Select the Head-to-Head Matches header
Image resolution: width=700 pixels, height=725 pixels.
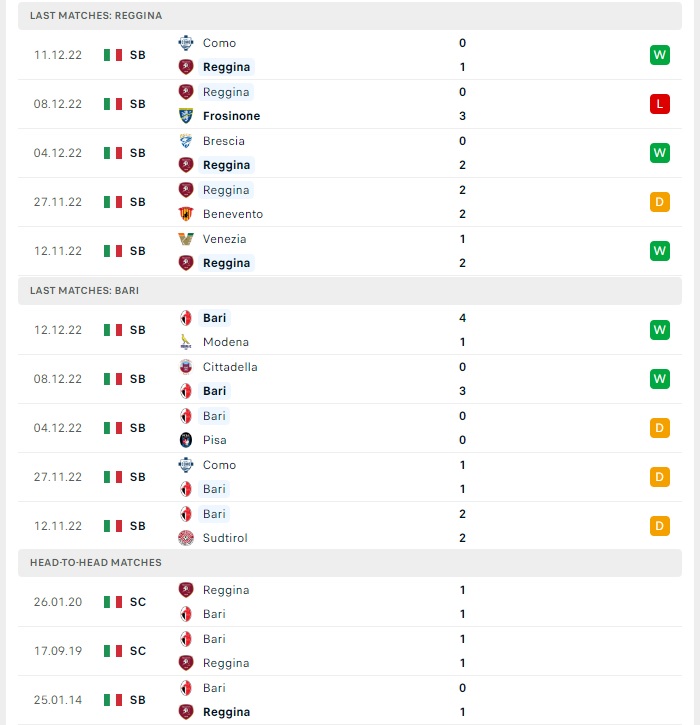tap(350, 562)
